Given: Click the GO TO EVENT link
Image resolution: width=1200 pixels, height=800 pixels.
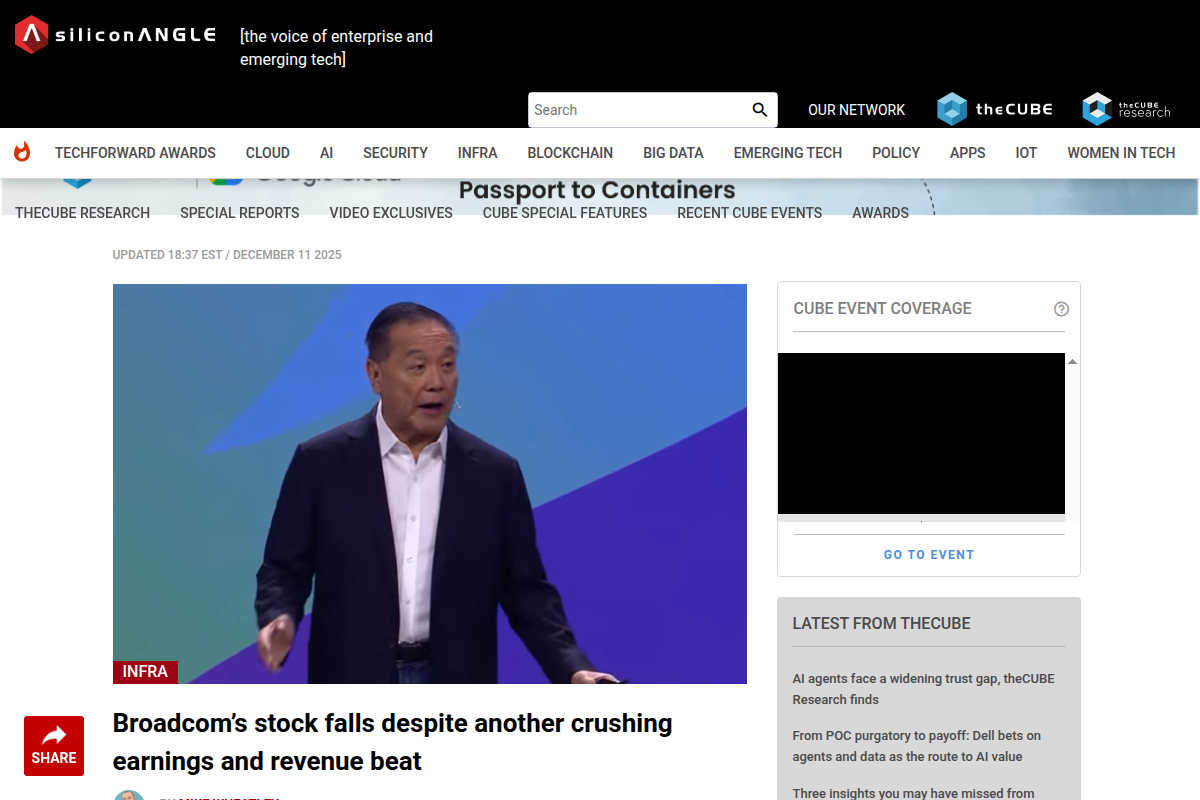Looking at the screenshot, I should [x=929, y=555].
